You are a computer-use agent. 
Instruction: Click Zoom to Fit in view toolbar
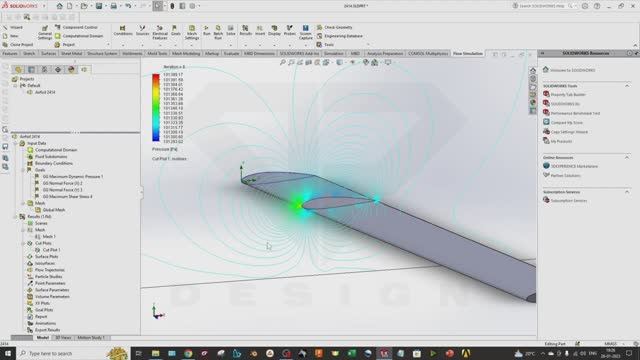[282, 62]
